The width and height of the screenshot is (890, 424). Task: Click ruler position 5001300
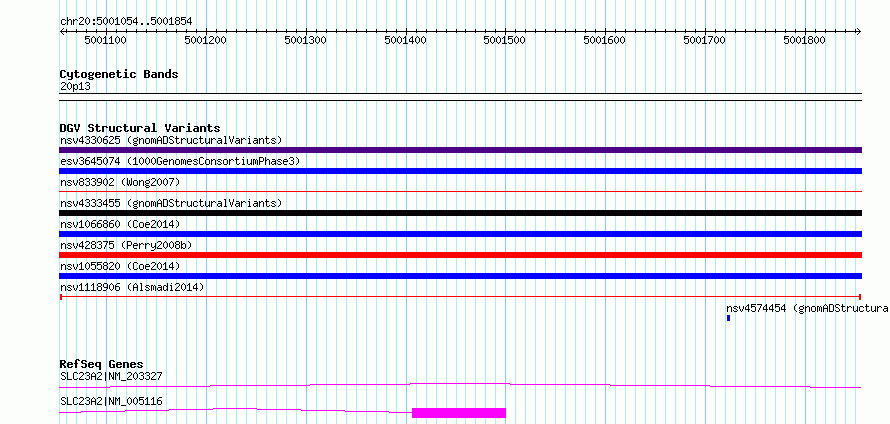click(x=305, y=40)
